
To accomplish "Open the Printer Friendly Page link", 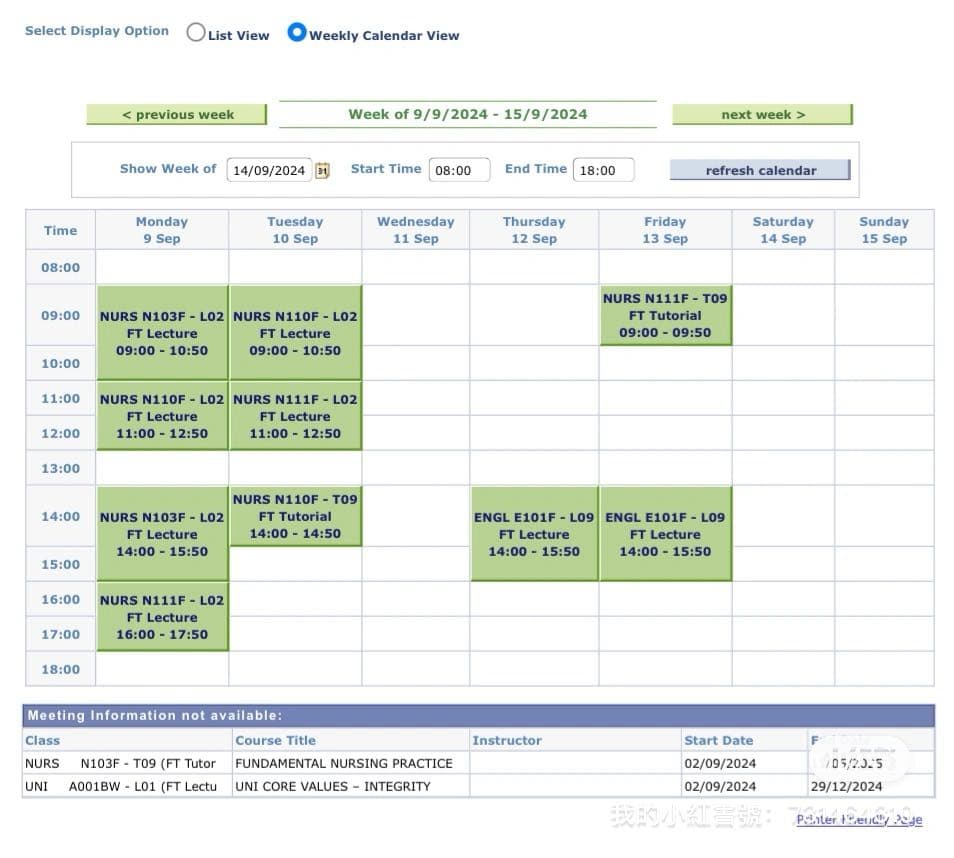I will pos(859,819).
